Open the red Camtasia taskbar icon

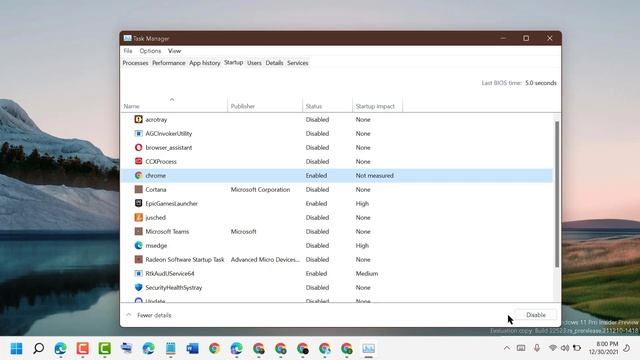coord(82,349)
